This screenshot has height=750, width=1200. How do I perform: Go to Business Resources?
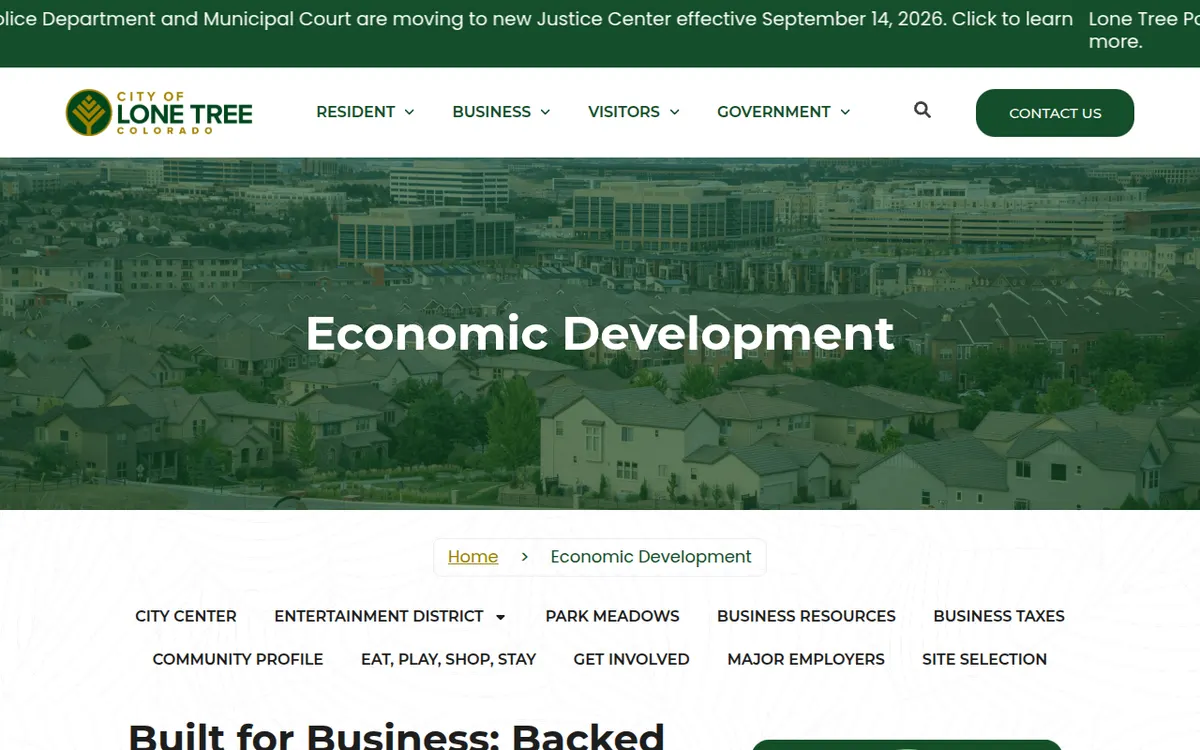(806, 616)
